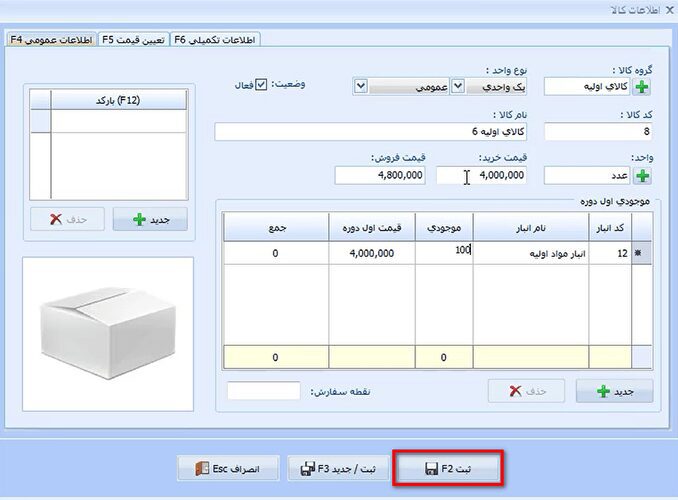
Task: Click the 4,000,000 cell in inventory table
Action: click(x=372, y=253)
